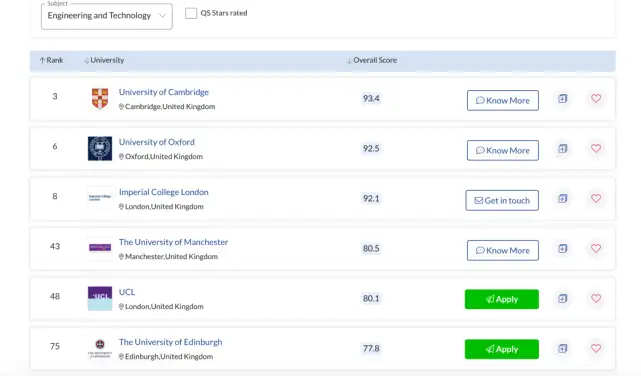Shortlist The University of Manchester heart
Viewport: 641px width, 376px height.
596,248
